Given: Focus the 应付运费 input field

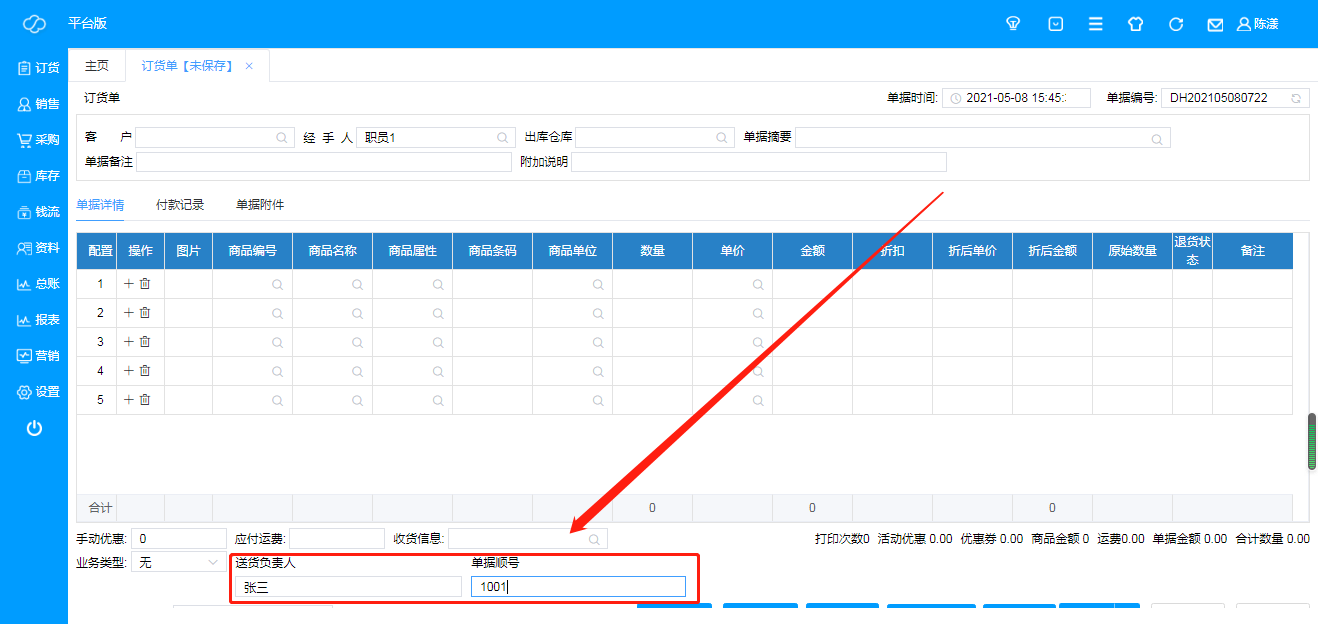Looking at the screenshot, I should (x=337, y=539).
